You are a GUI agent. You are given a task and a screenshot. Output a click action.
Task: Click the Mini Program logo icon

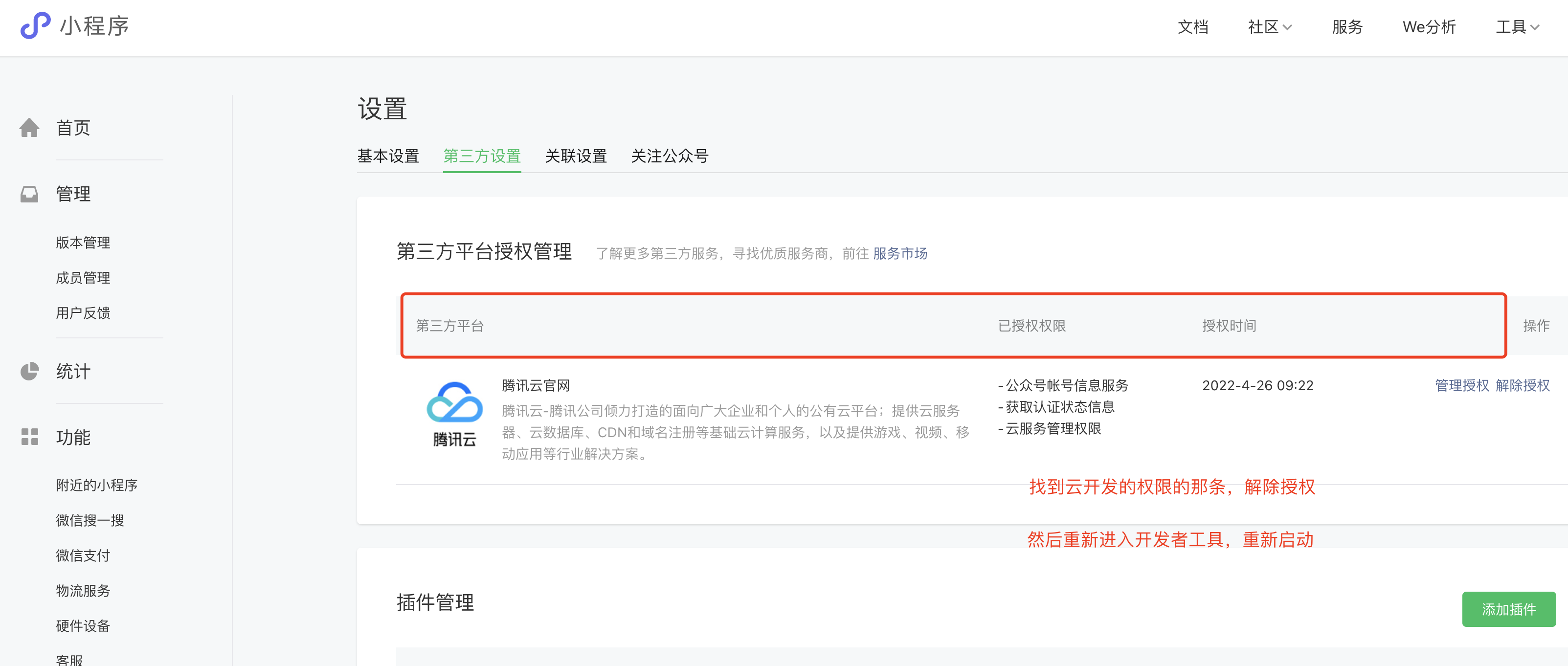(x=35, y=26)
